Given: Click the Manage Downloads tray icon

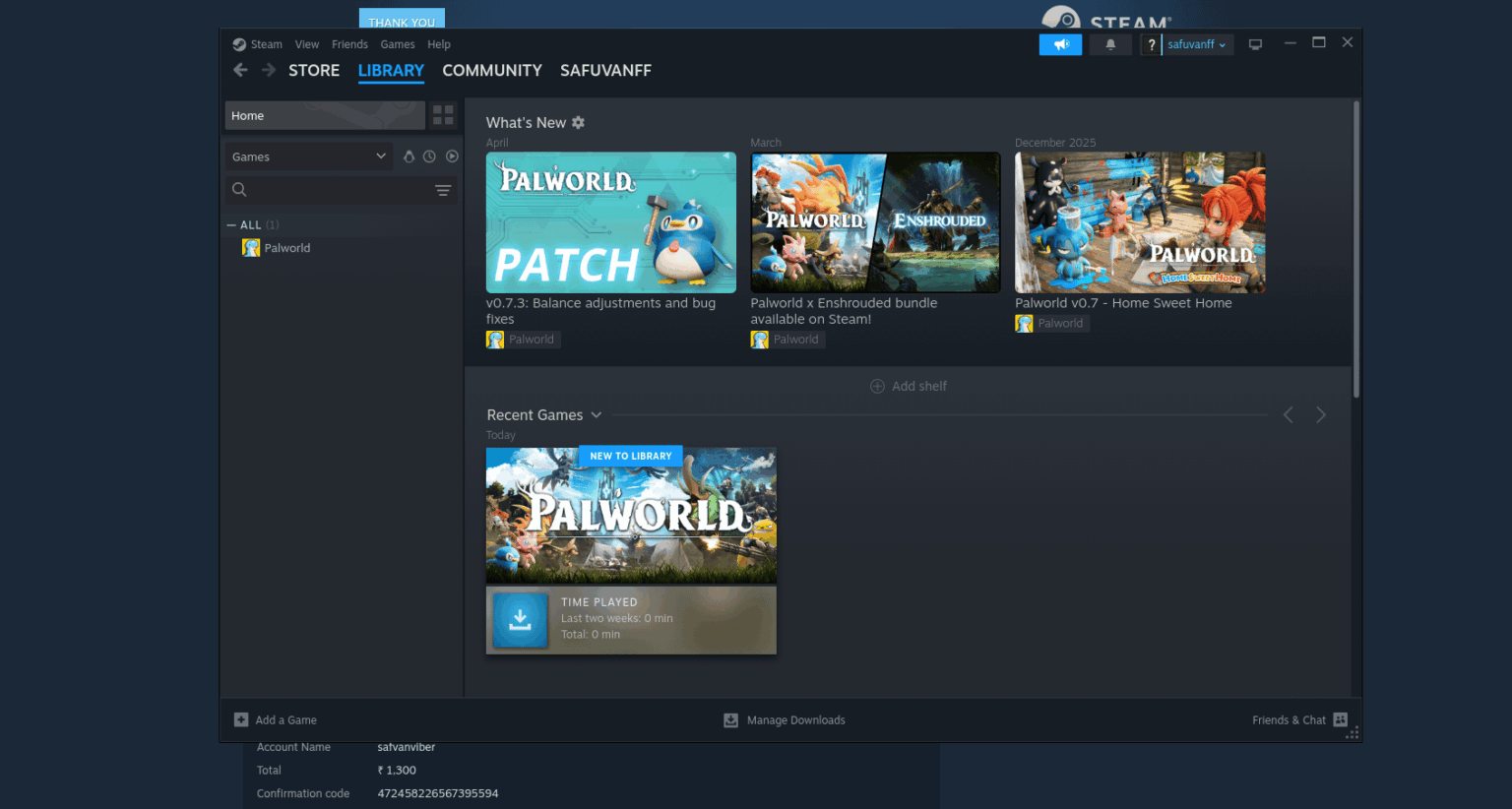Looking at the screenshot, I should [731, 720].
